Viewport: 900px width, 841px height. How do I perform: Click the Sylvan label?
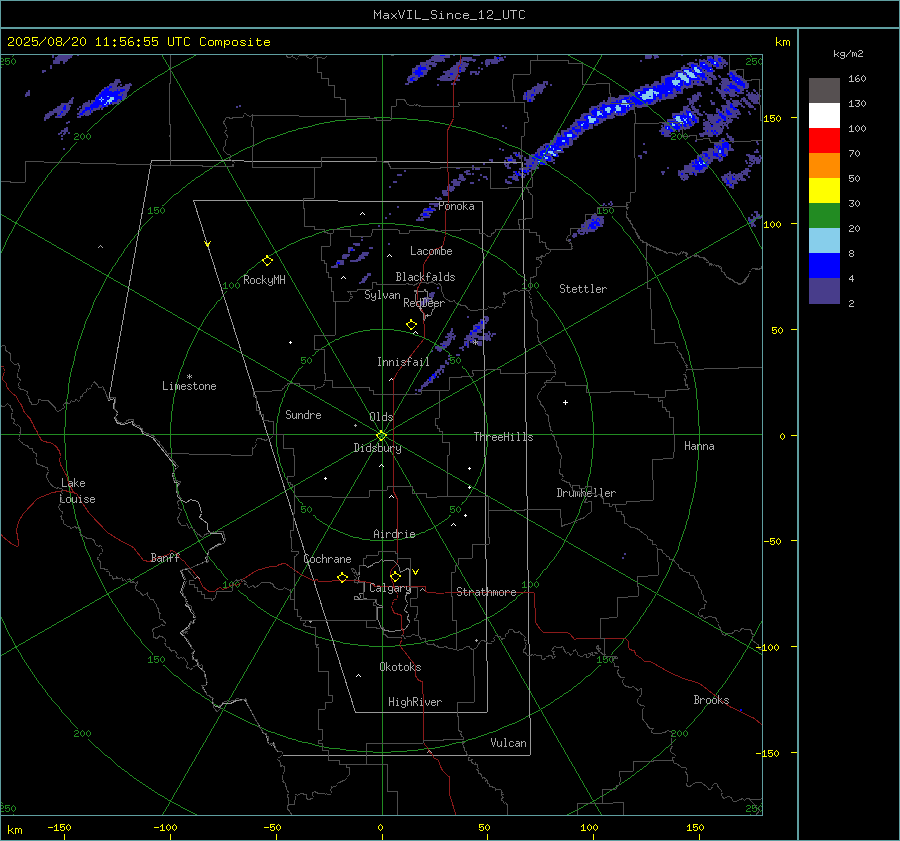coord(382,295)
